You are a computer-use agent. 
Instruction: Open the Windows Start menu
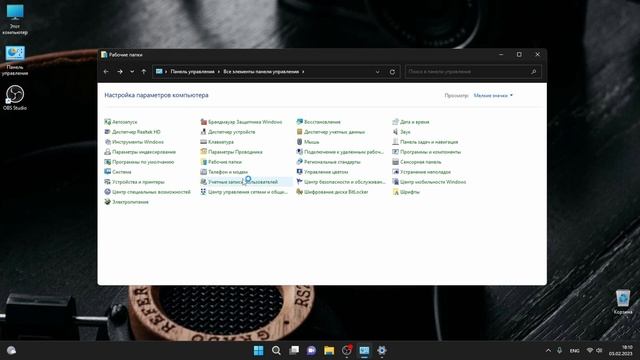tap(258, 351)
